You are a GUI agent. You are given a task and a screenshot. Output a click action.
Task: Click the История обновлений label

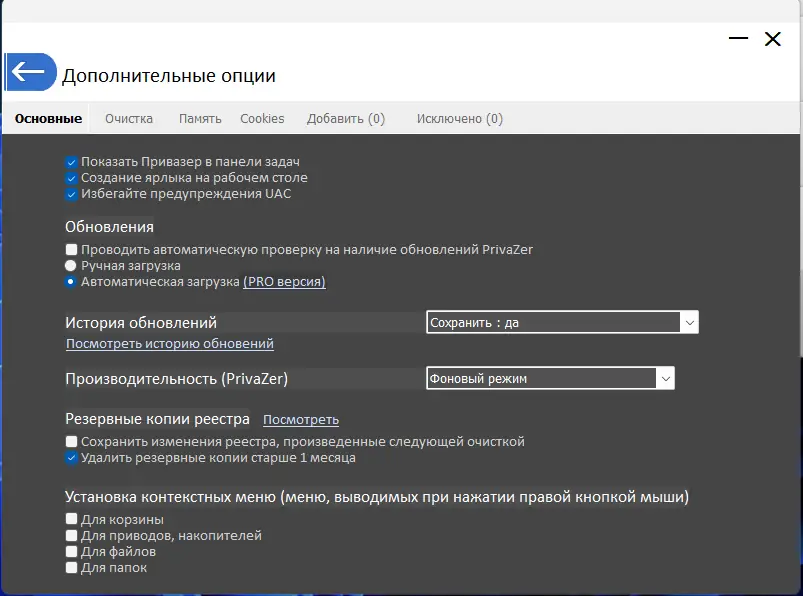[x=141, y=323]
